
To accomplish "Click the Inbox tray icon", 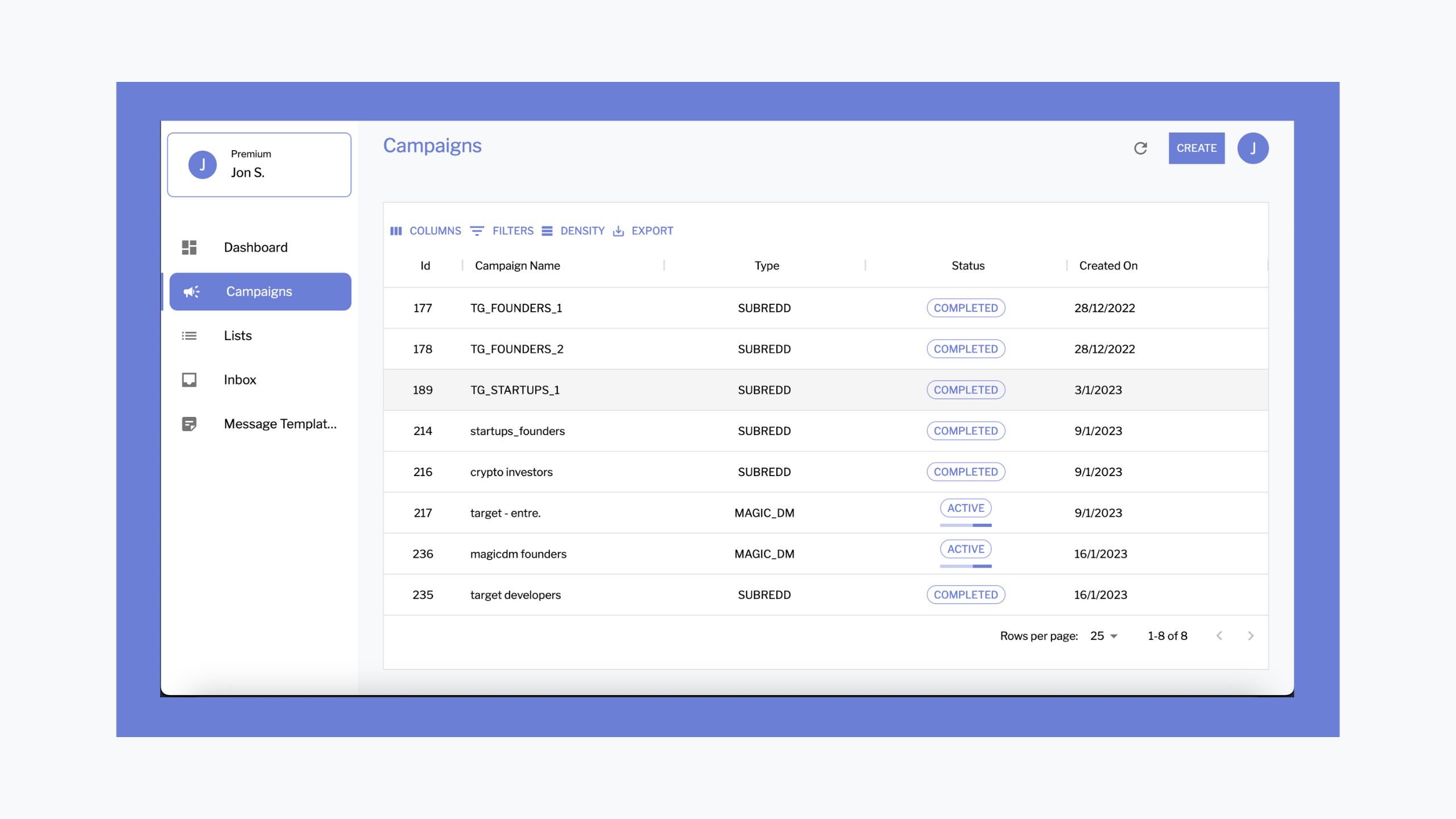I will pos(189,380).
